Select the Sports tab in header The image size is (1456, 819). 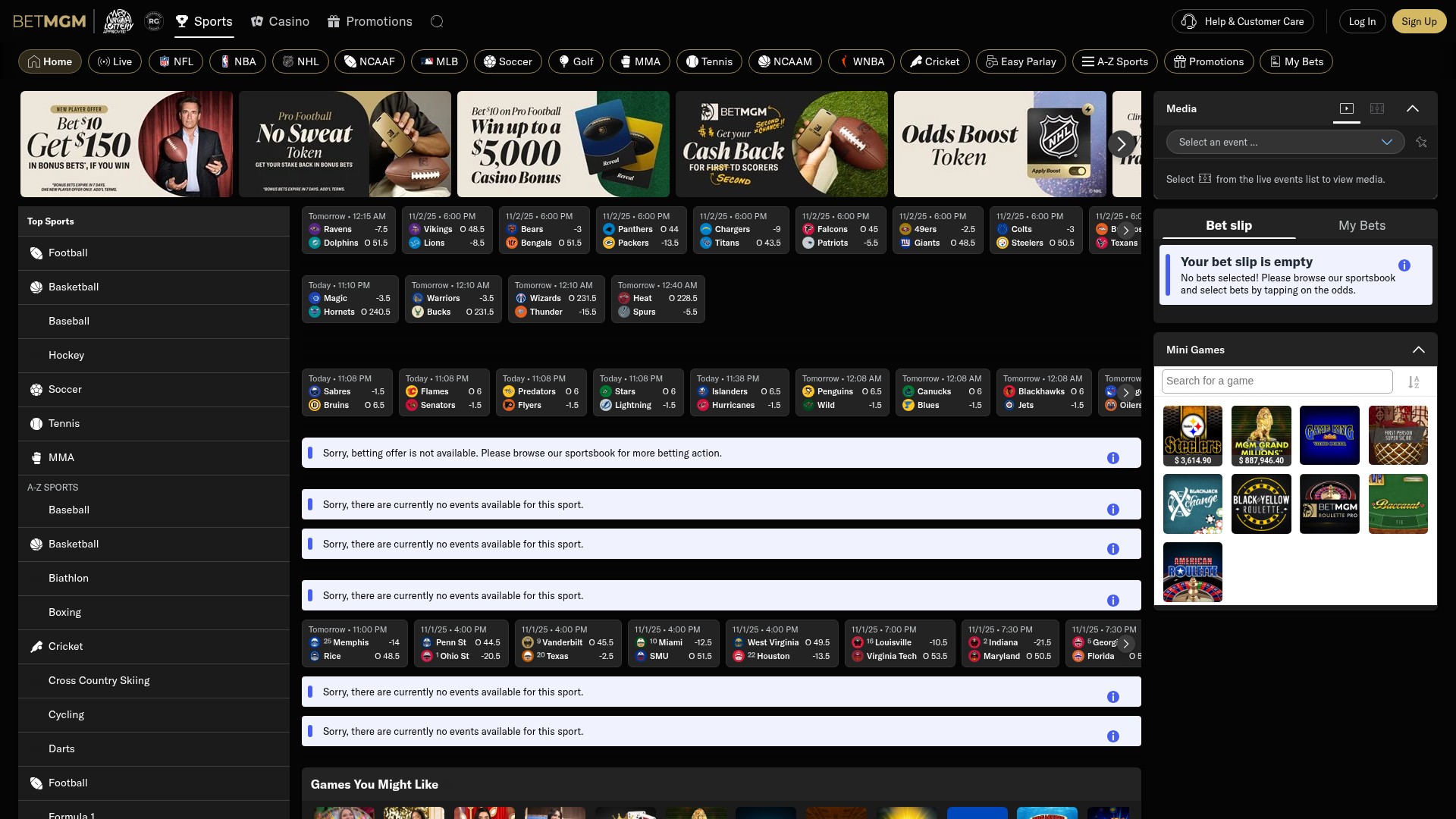[x=204, y=21]
